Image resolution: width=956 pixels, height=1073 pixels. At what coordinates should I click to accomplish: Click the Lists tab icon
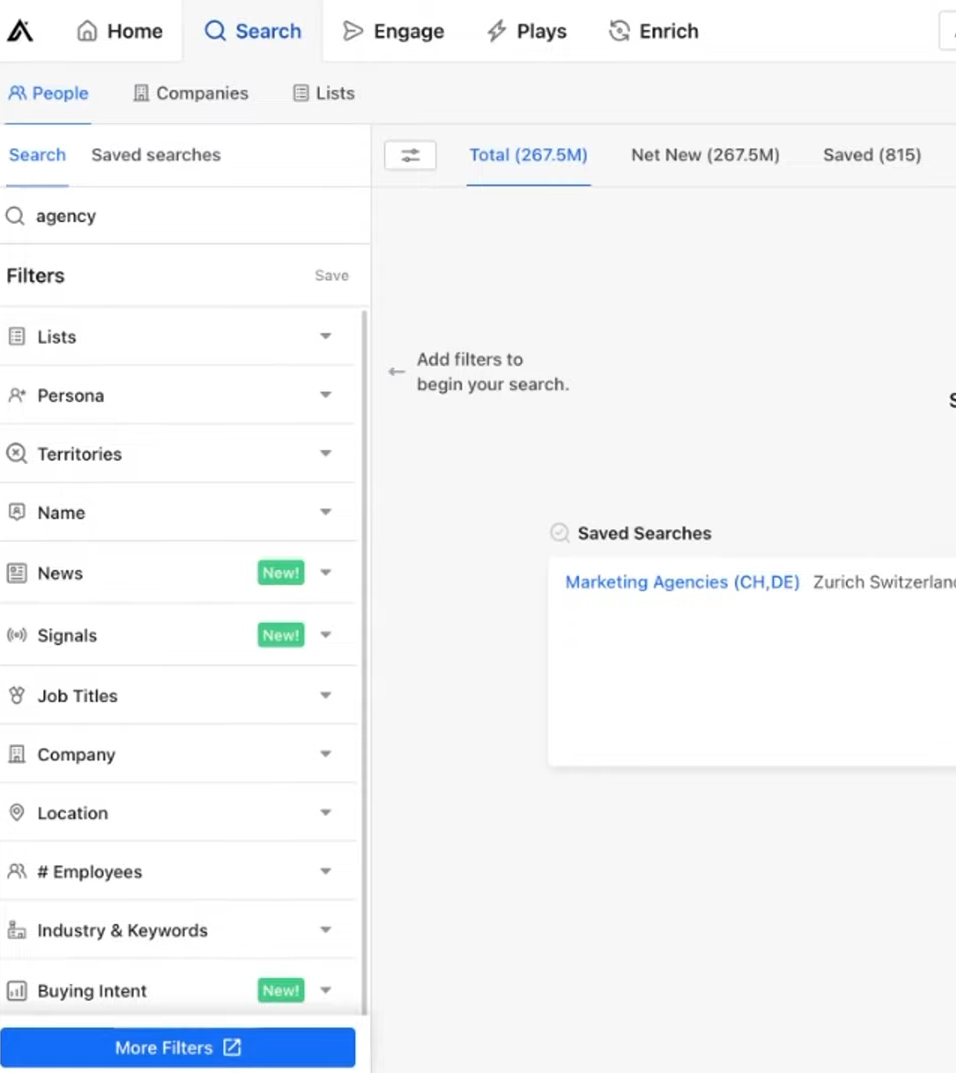[300, 93]
